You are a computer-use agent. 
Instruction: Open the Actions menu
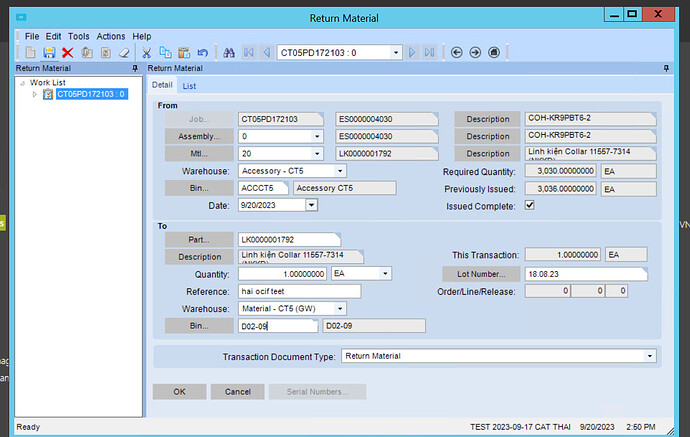click(111, 36)
